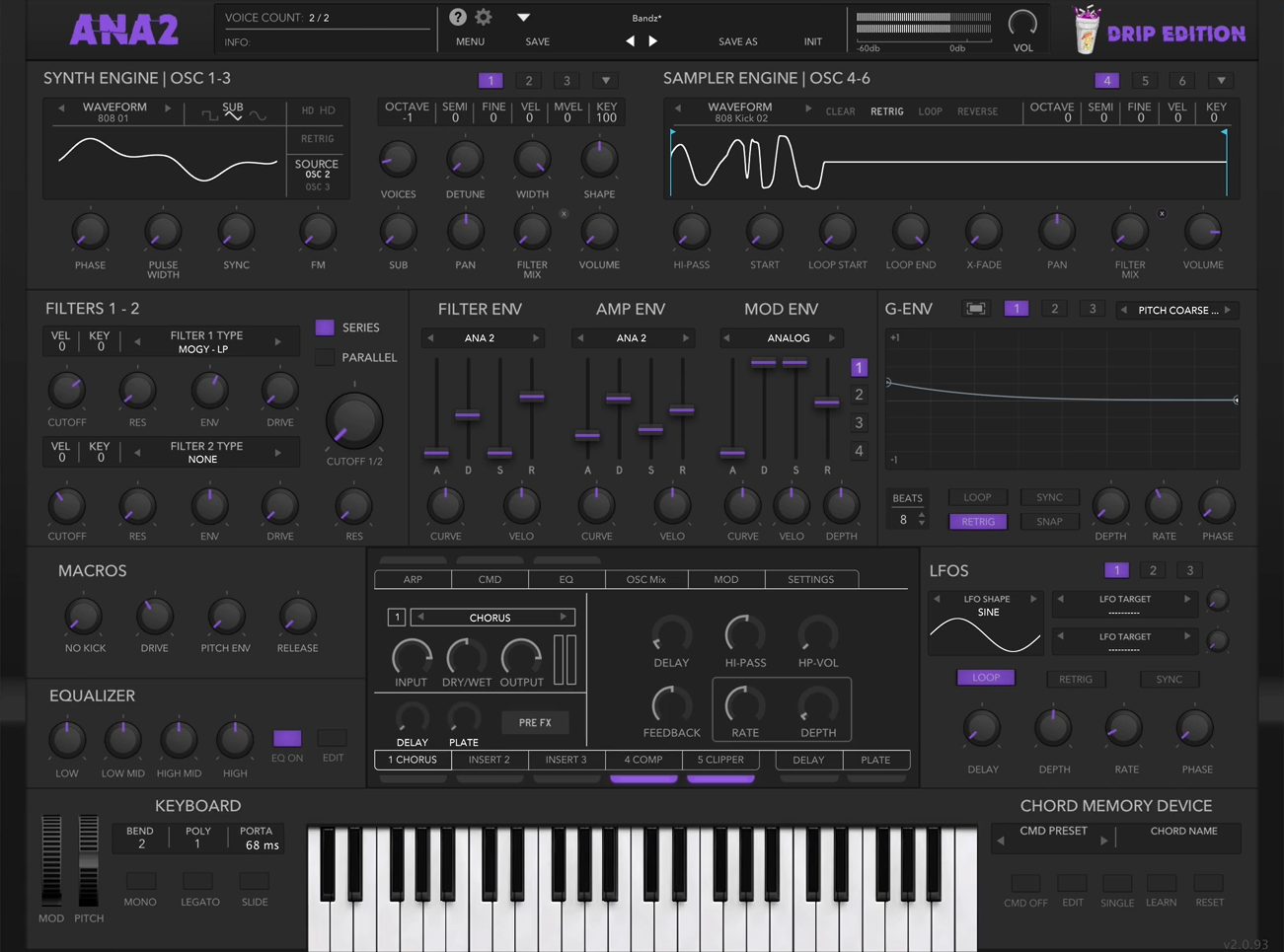1284x952 pixels.
Task: Switch to the ARP tab
Action: pyautogui.click(x=413, y=579)
